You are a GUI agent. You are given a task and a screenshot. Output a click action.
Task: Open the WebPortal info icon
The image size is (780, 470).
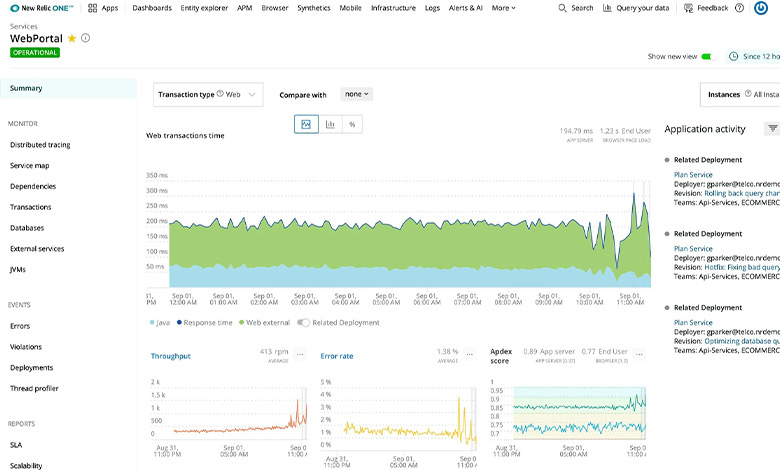click(86, 38)
